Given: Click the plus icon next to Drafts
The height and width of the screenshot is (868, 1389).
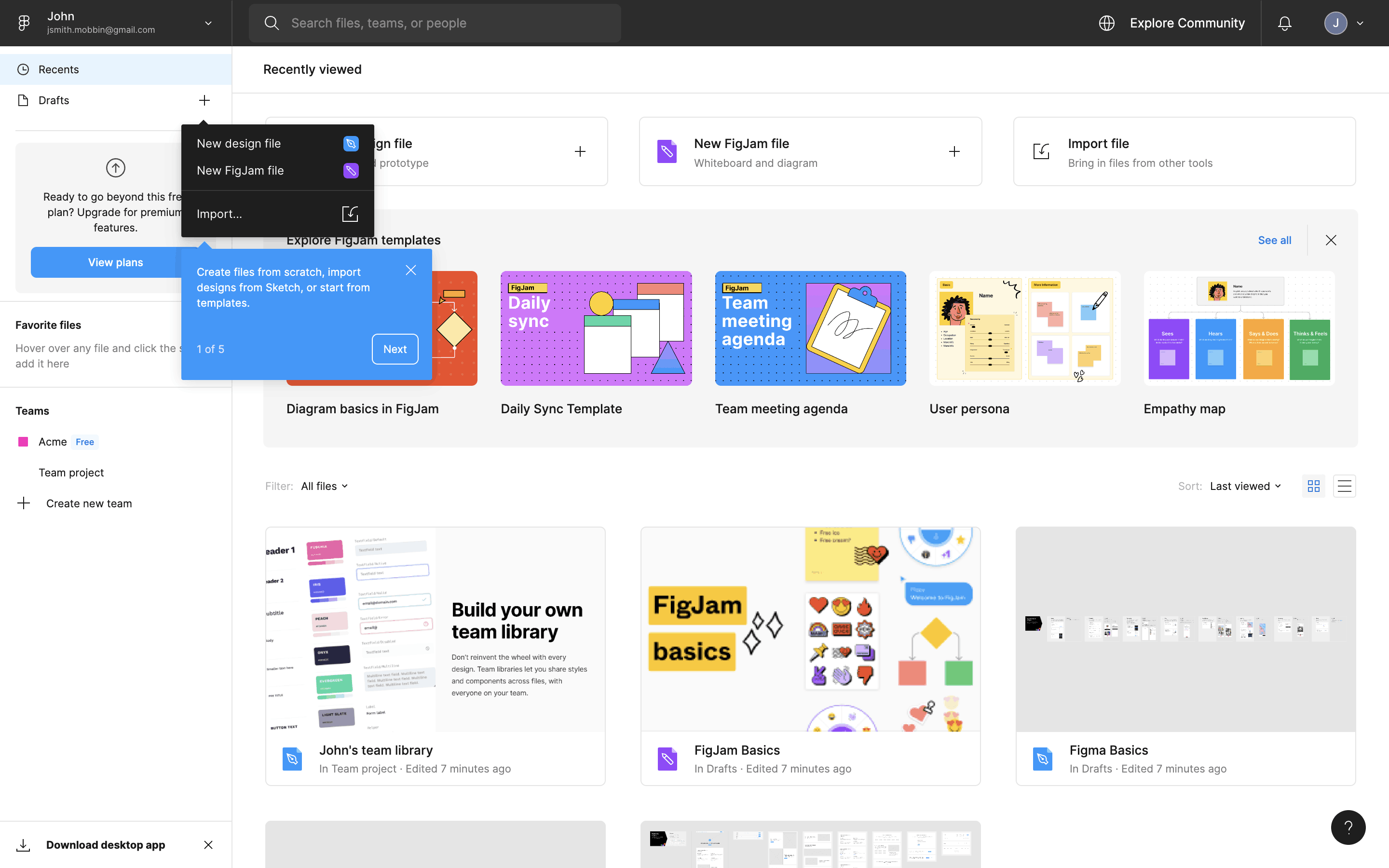Looking at the screenshot, I should pyautogui.click(x=204, y=100).
